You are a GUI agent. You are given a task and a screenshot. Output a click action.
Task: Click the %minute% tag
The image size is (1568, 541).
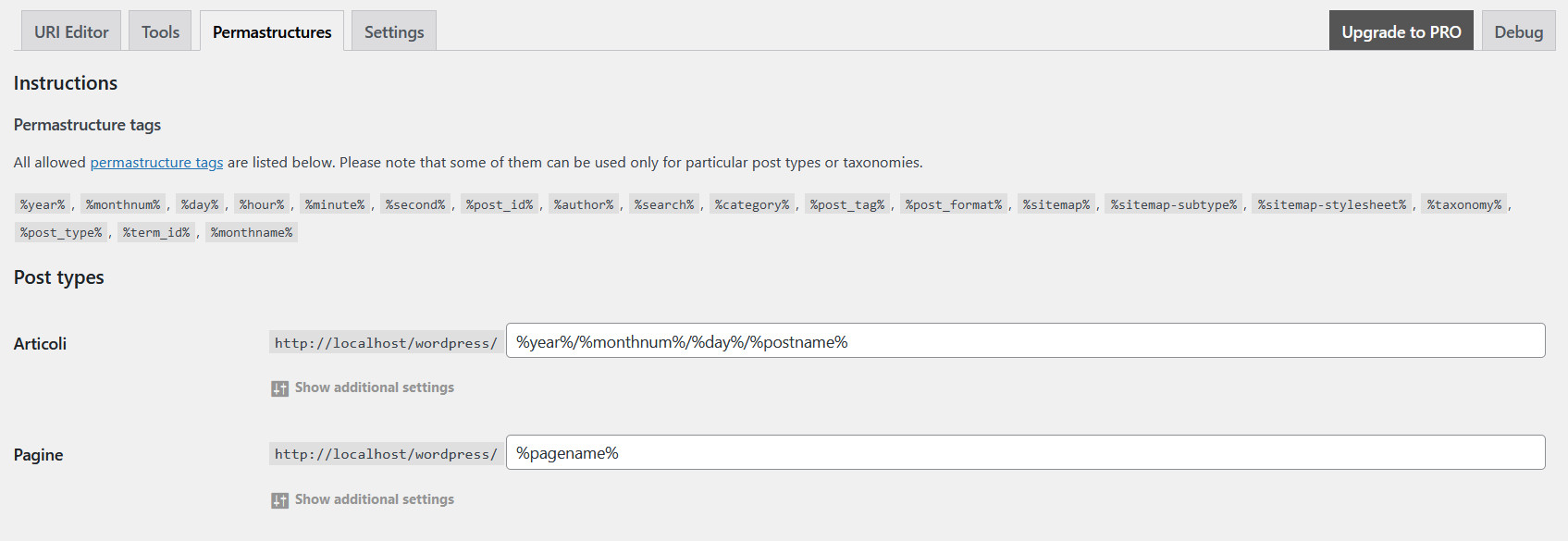click(x=335, y=204)
